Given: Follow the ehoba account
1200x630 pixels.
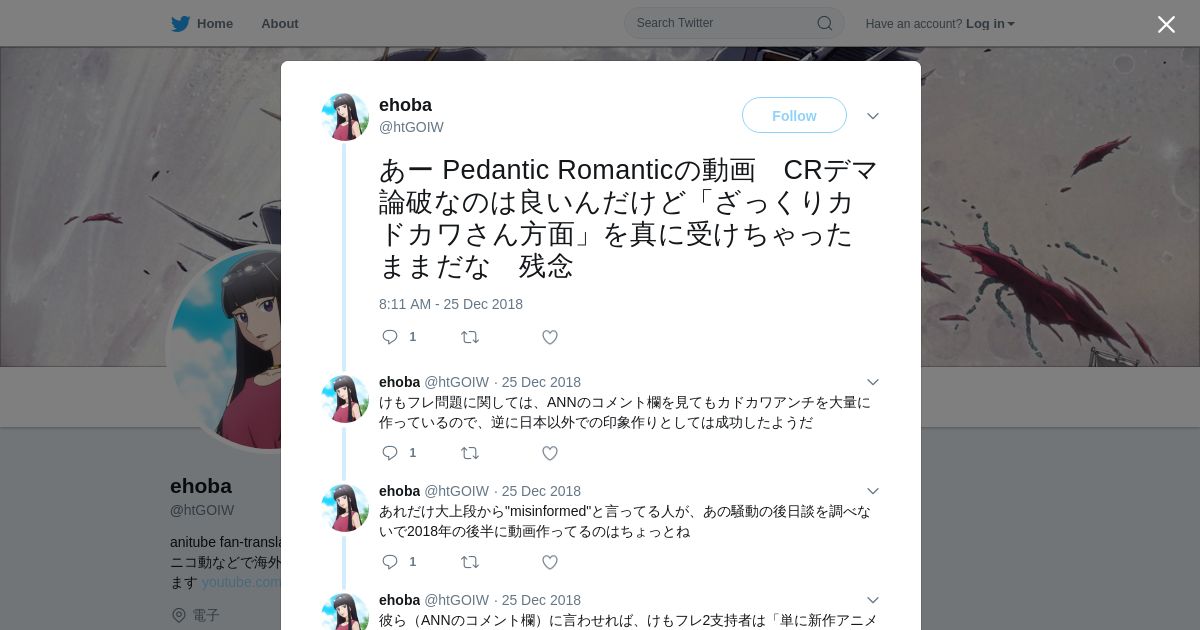Looking at the screenshot, I should (x=794, y=116).
